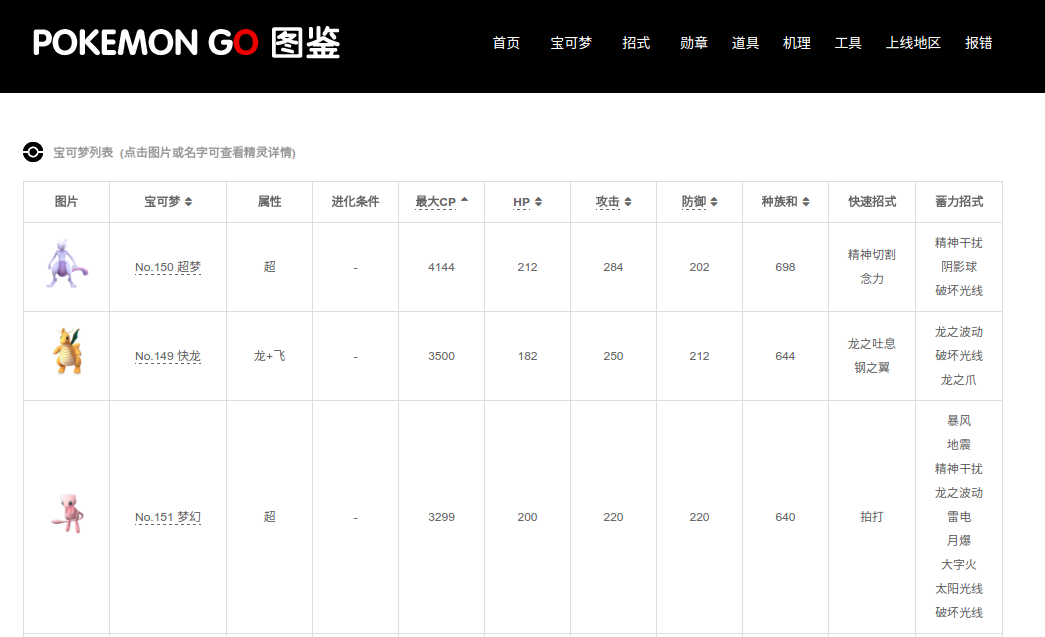Sort the table by 攻击 column
Image resolution: width=1045 pixels, height=637 pixels.
click(613, 201)
